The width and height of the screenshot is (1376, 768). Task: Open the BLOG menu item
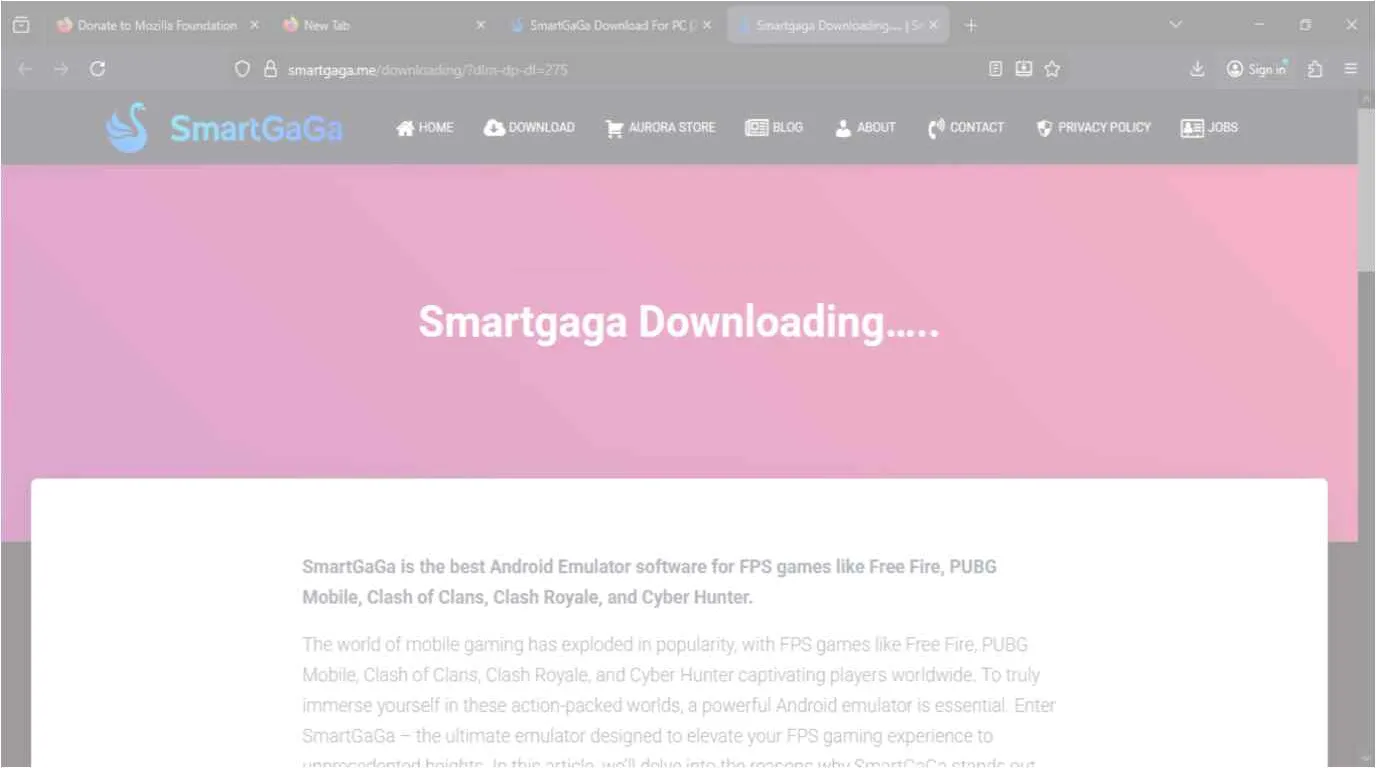(774, 128)
